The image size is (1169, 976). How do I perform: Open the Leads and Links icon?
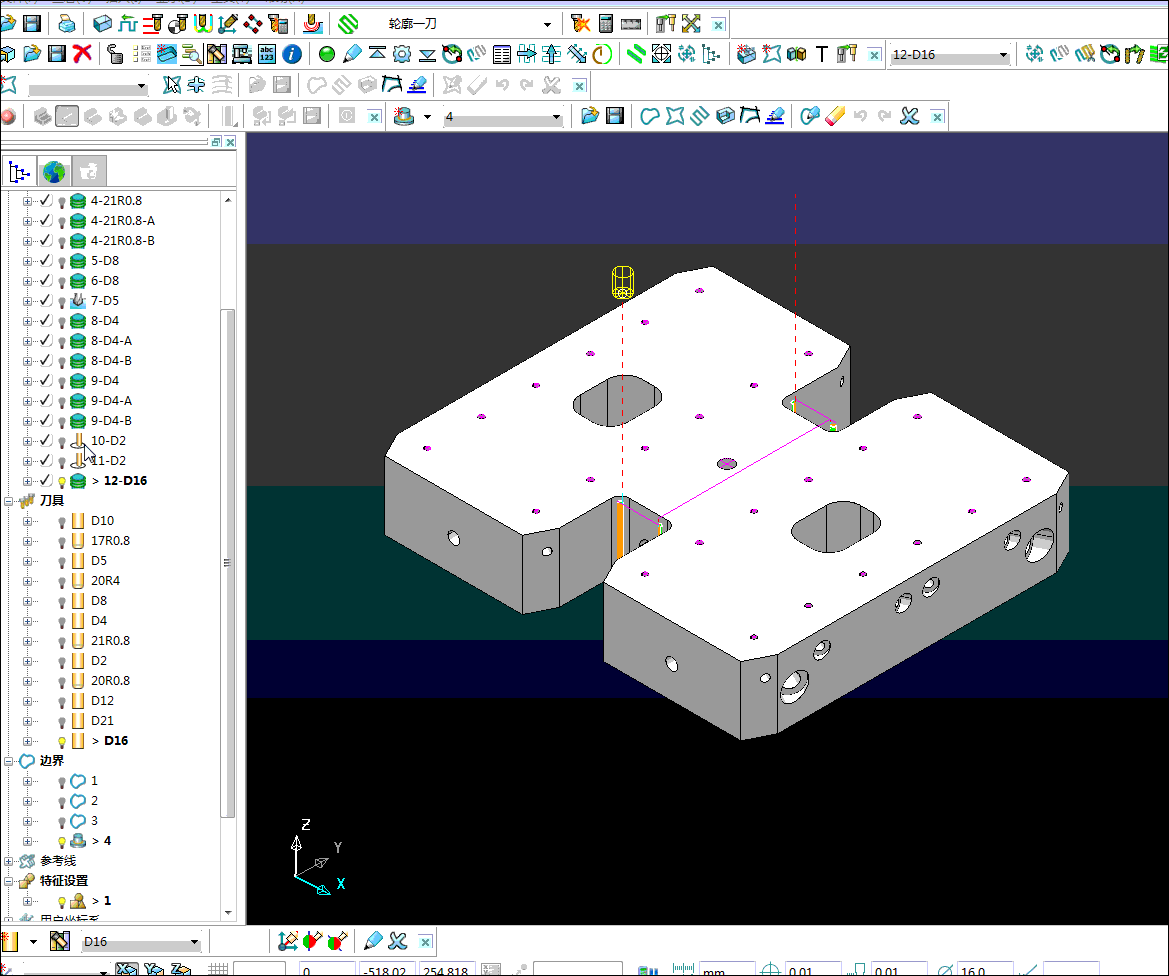pos(203,24)
